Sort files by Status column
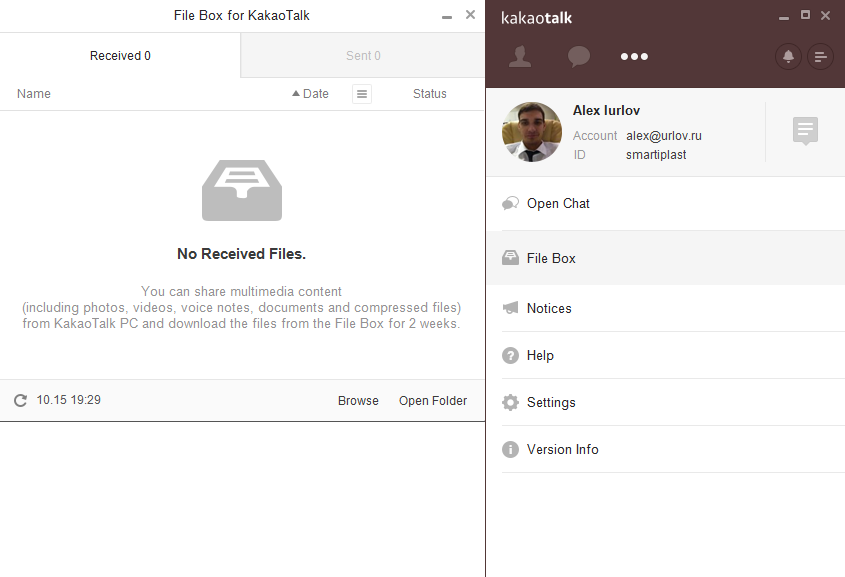This screenshot has height=577, width=845. (430, 94)
